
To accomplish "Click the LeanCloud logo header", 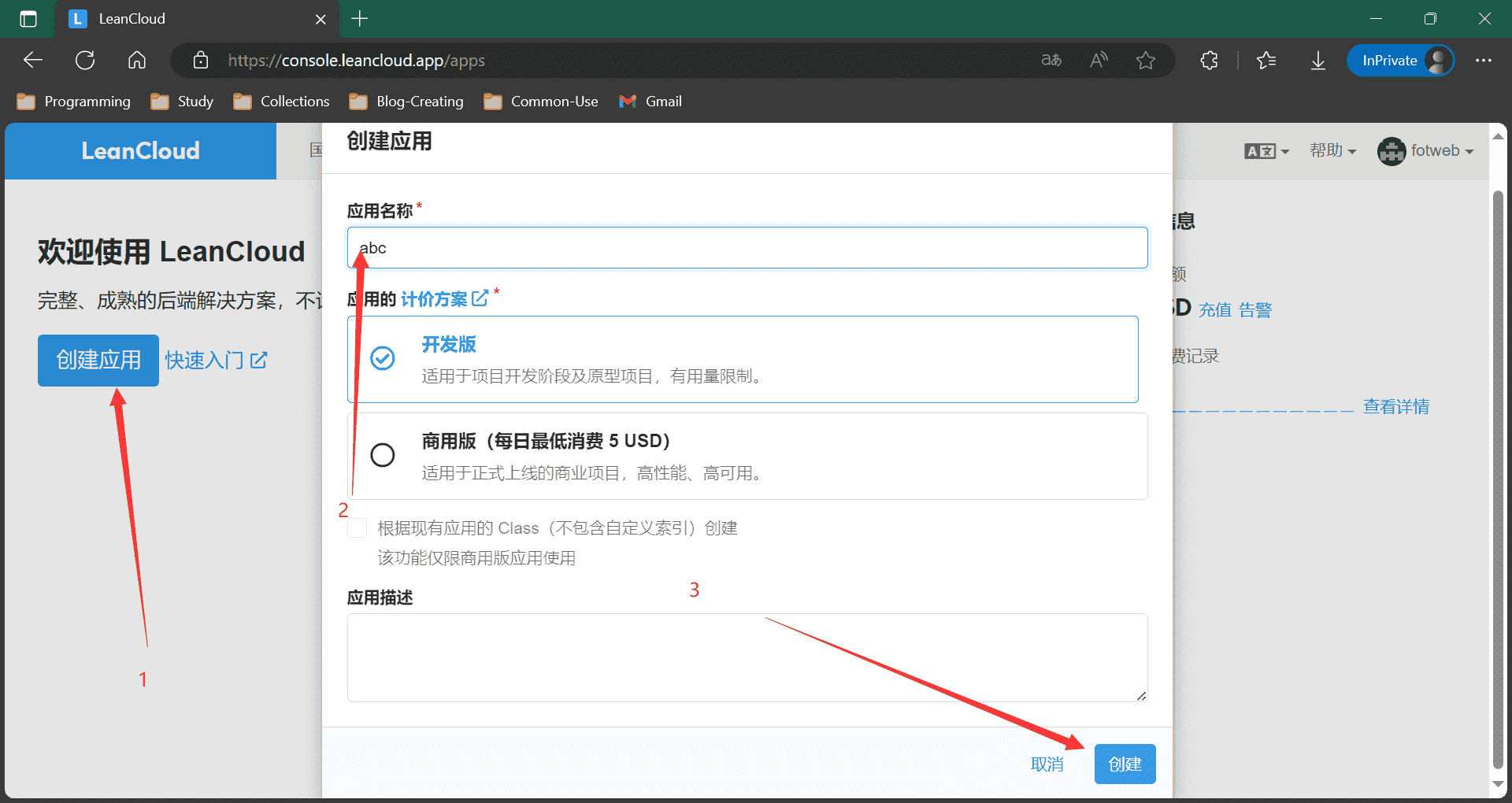I will pos(140,150).
